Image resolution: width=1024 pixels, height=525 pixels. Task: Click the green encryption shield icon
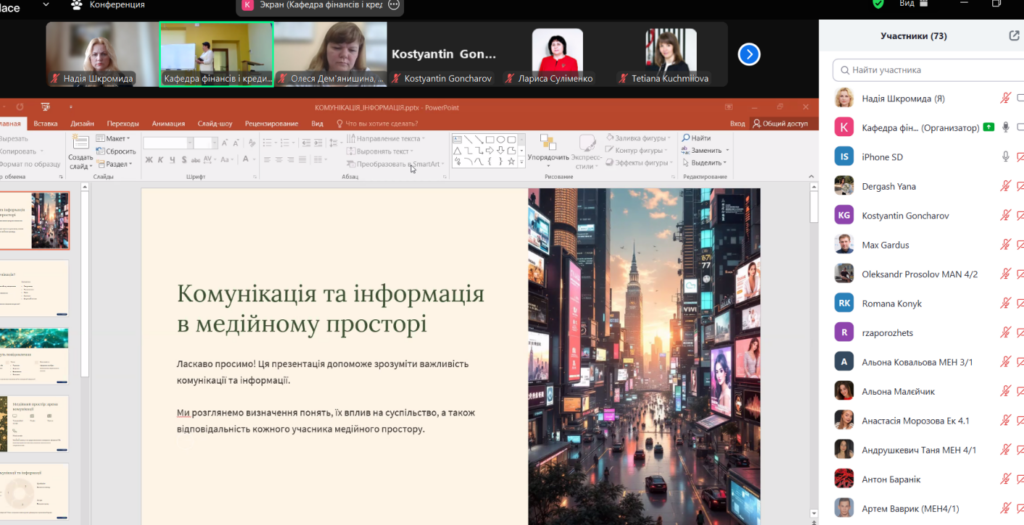tap(878, 3)
